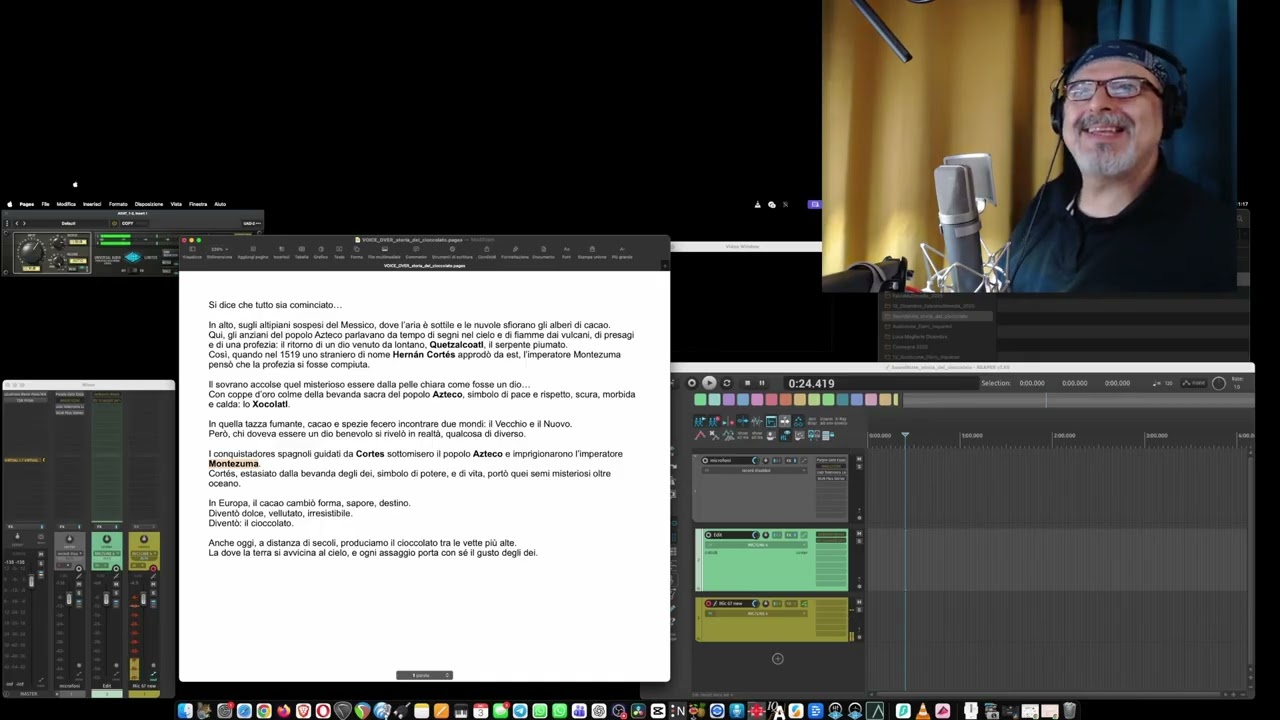Open the microfoni track 'record disabled' input dropdown
Image resolution: width=1280 pixels, height=720 pixels.
(755, 470)
